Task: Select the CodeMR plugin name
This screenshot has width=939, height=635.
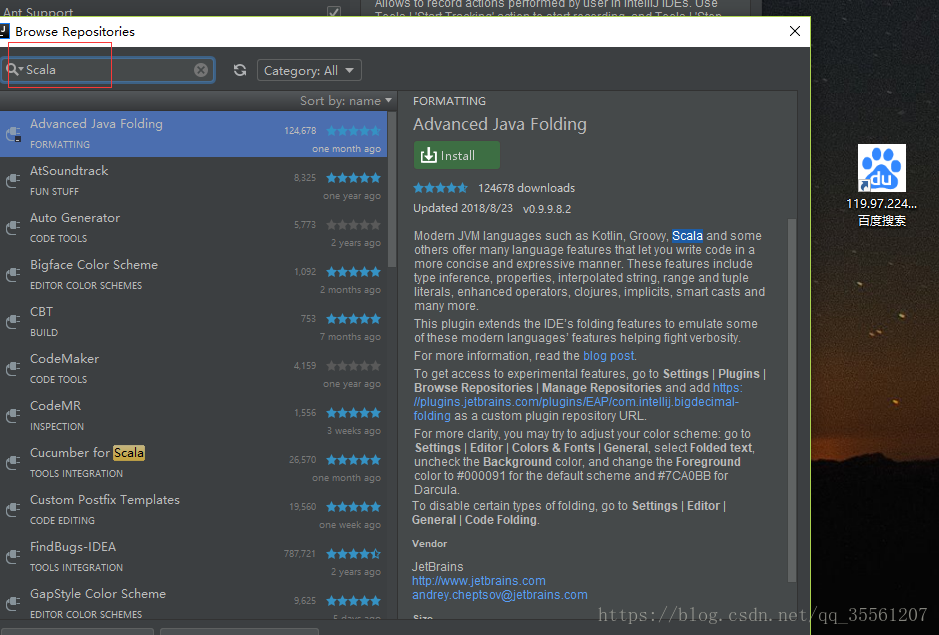Action: (x=55, y=406)
